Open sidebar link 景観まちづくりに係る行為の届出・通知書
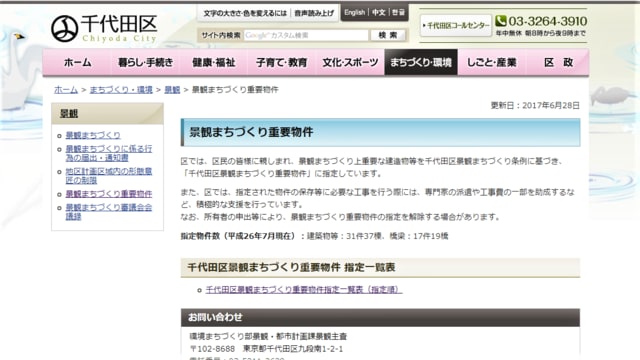The width and height of the screenshot is (640, 360). tap(109, 153)
